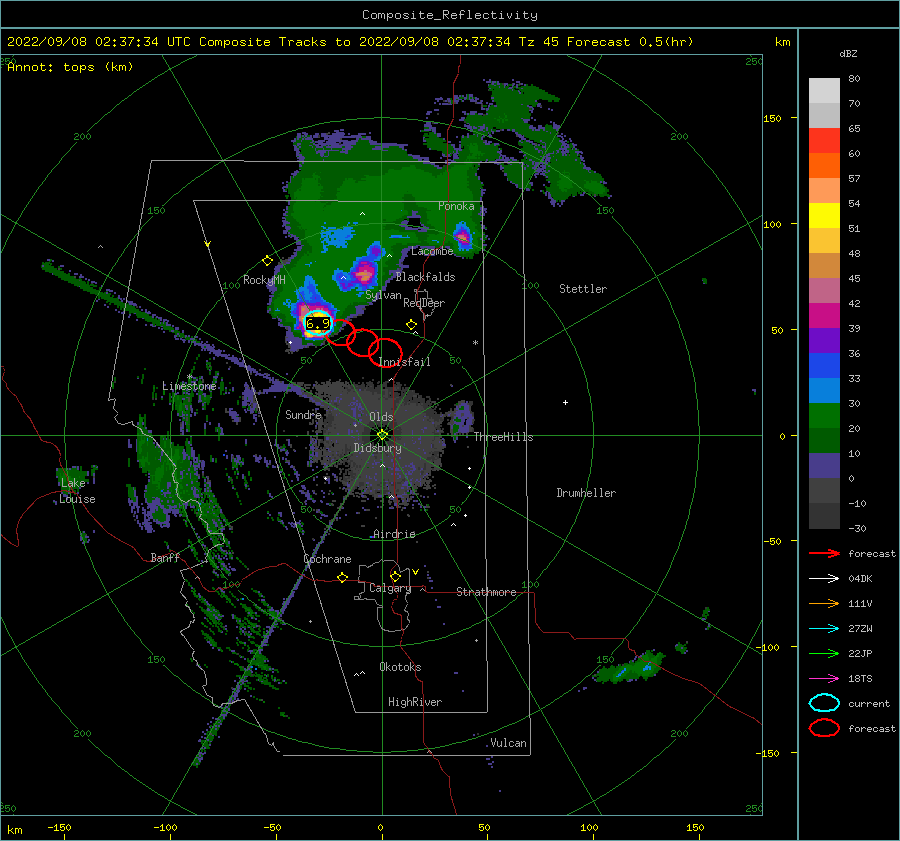Pick the green swatch between 30 and 20 dBZ

[824, 416]
